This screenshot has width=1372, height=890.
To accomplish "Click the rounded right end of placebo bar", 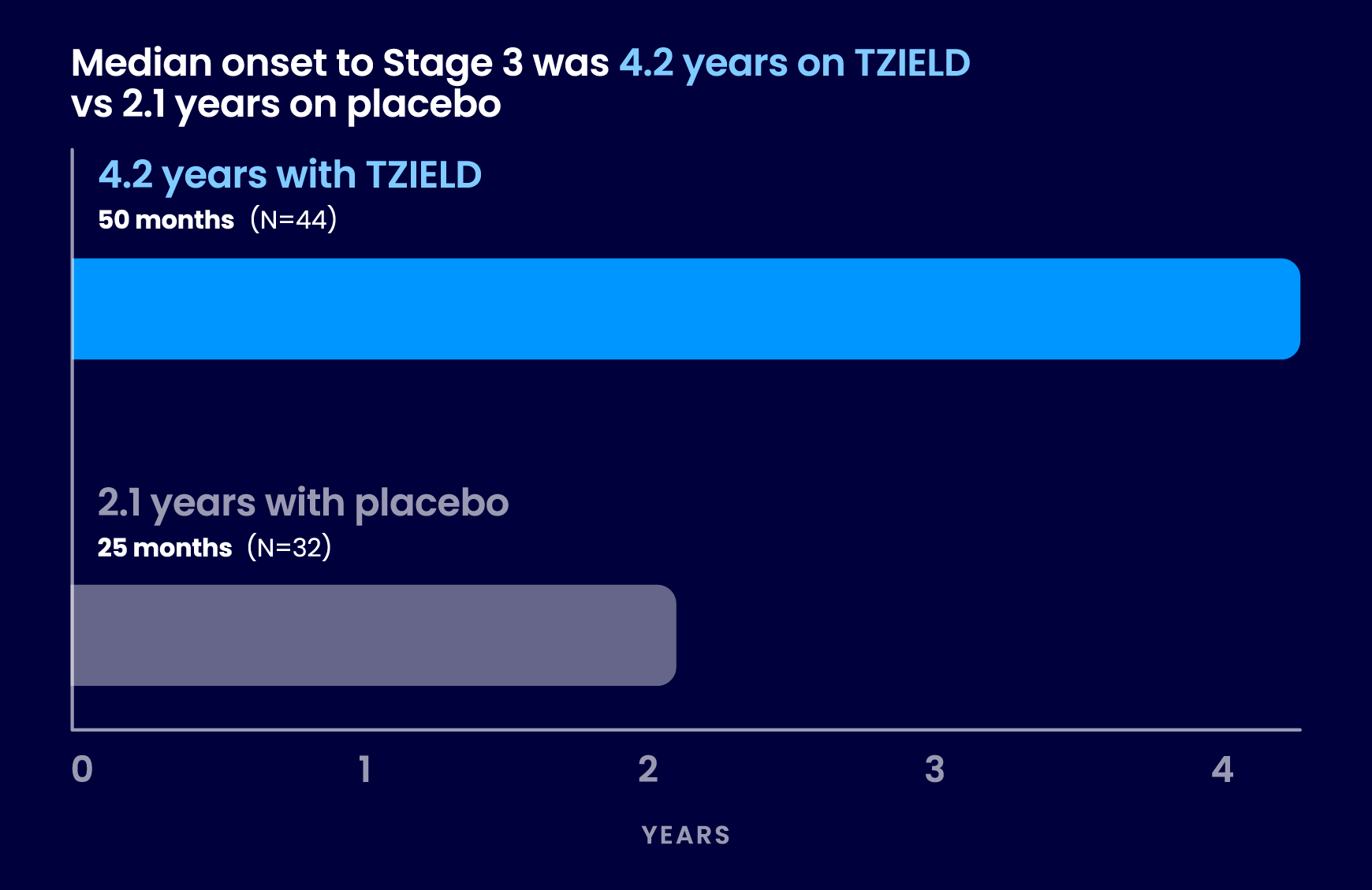I will tap(669, 635).
